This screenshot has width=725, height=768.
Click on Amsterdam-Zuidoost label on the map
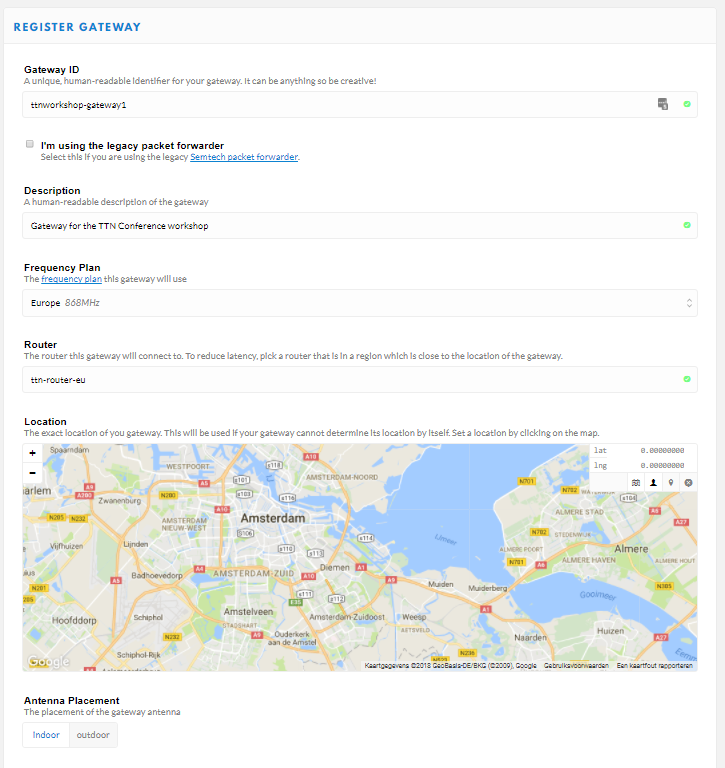(x=347, y=617)
